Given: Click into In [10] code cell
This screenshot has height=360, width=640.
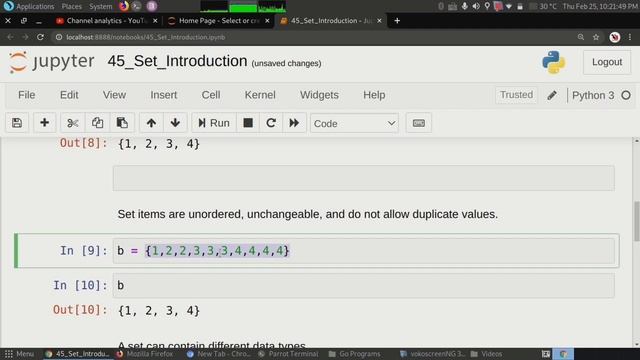Looking at the screenshot, I should point(364,285).
